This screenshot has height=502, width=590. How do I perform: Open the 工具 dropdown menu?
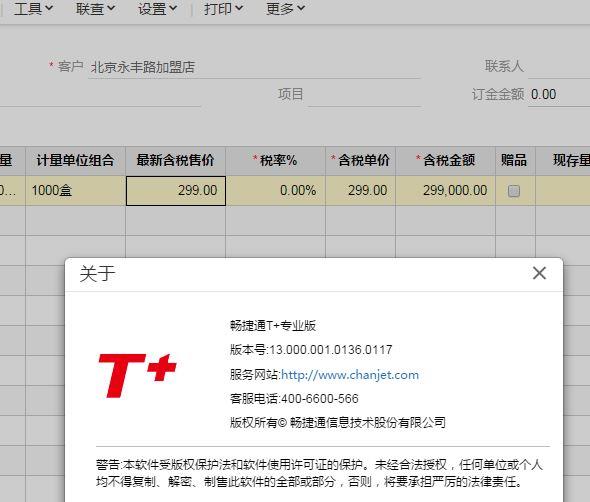(33, 8)
